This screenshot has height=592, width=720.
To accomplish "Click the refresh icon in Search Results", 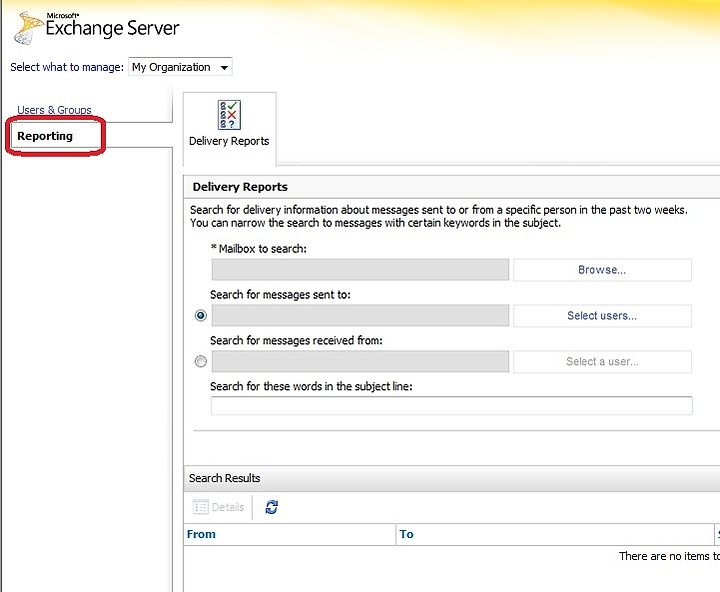I will (271, 507).
